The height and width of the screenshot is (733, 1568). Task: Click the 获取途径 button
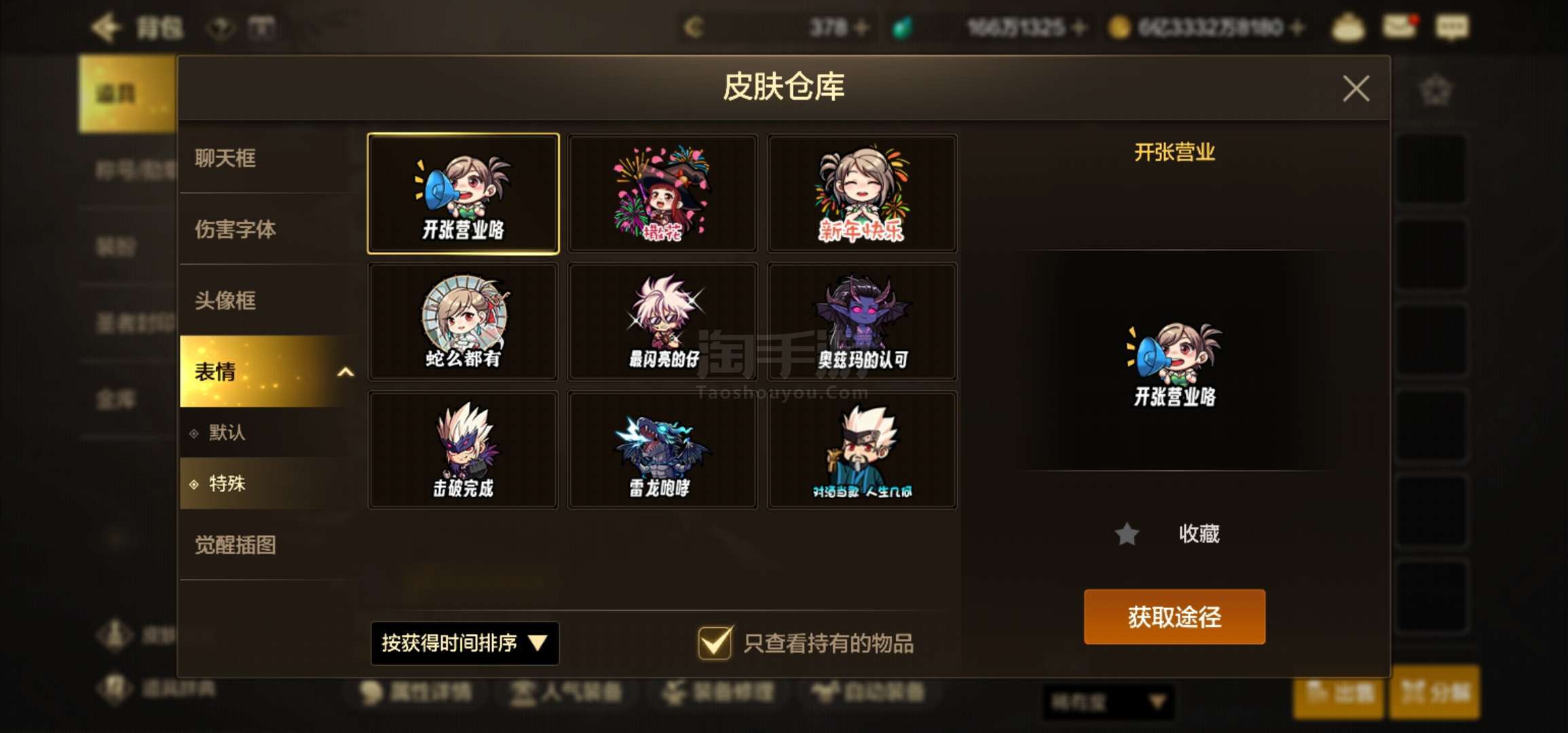(1174, 617)
